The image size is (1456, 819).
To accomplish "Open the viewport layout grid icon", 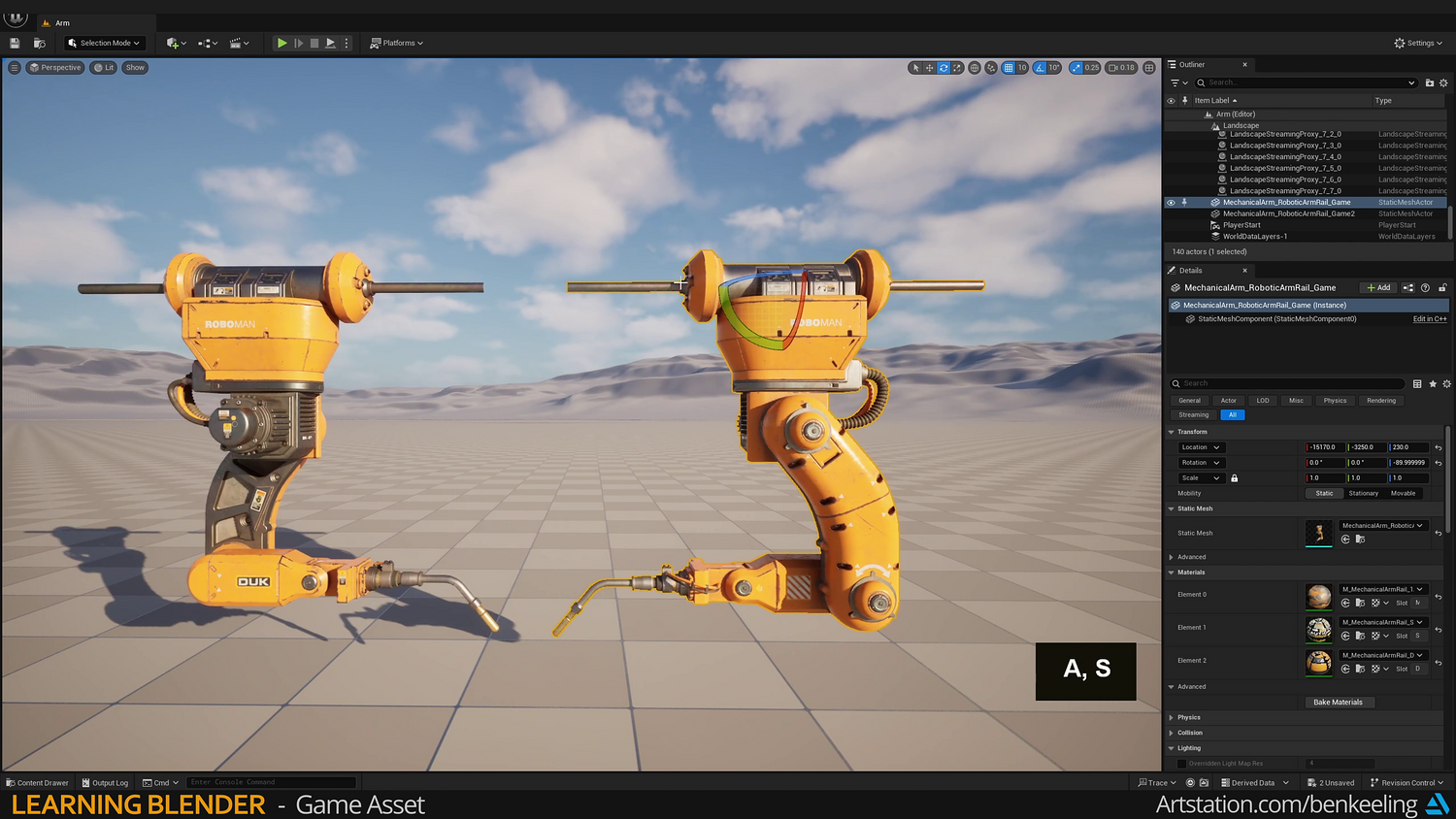I will click(1149, 68).
